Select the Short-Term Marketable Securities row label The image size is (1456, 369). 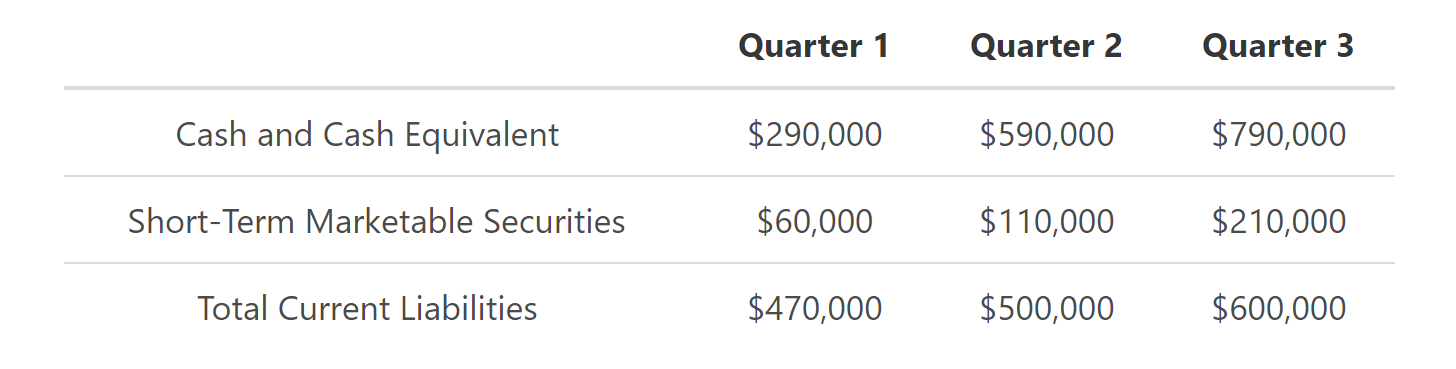(x=377, y=221)
